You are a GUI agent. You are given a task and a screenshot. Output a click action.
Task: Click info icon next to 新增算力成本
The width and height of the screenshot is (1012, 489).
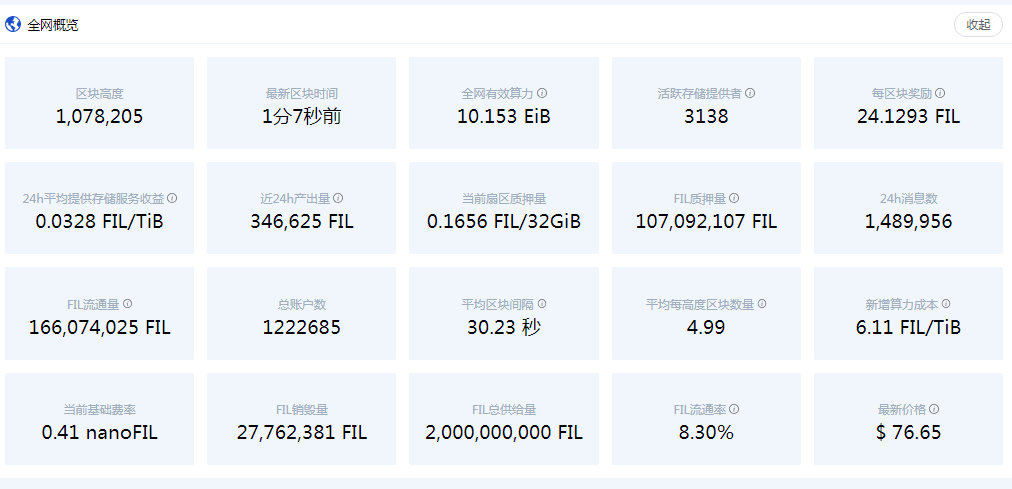[x=946, y=304]
